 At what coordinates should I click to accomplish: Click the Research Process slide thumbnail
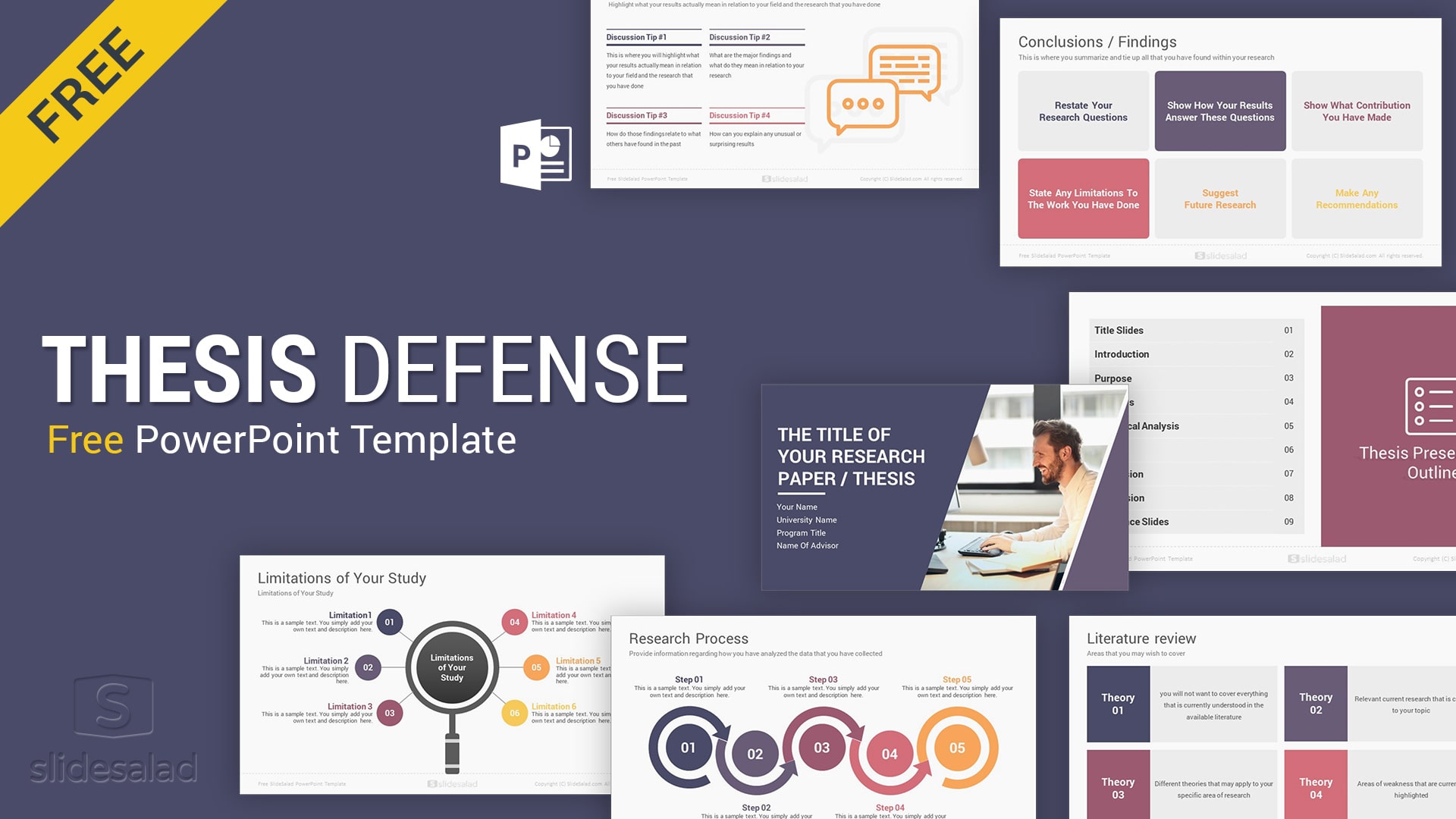click(808, 720)
